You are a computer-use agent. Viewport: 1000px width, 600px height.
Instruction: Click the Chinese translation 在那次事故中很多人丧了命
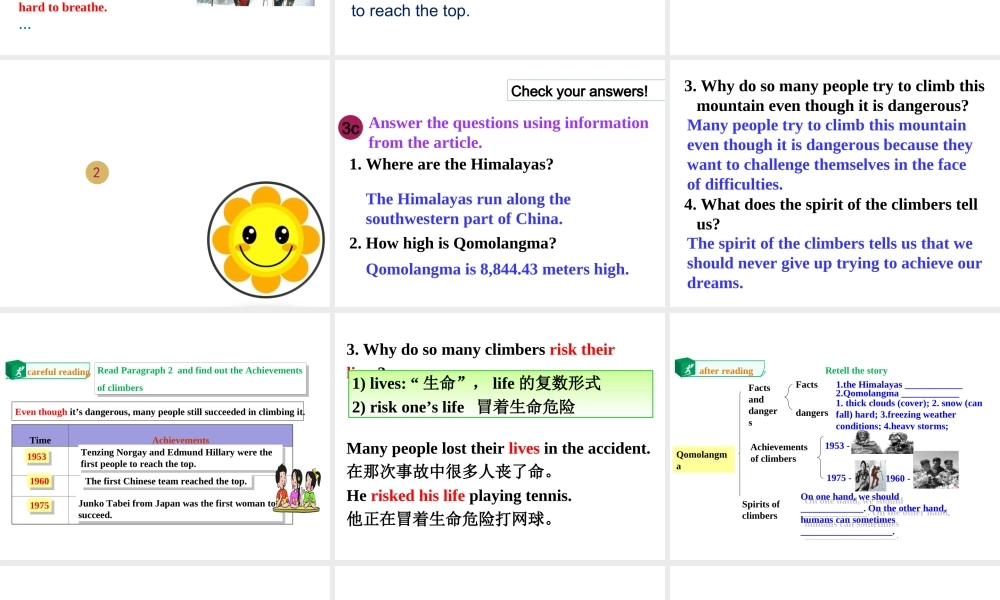click(451, 472)
